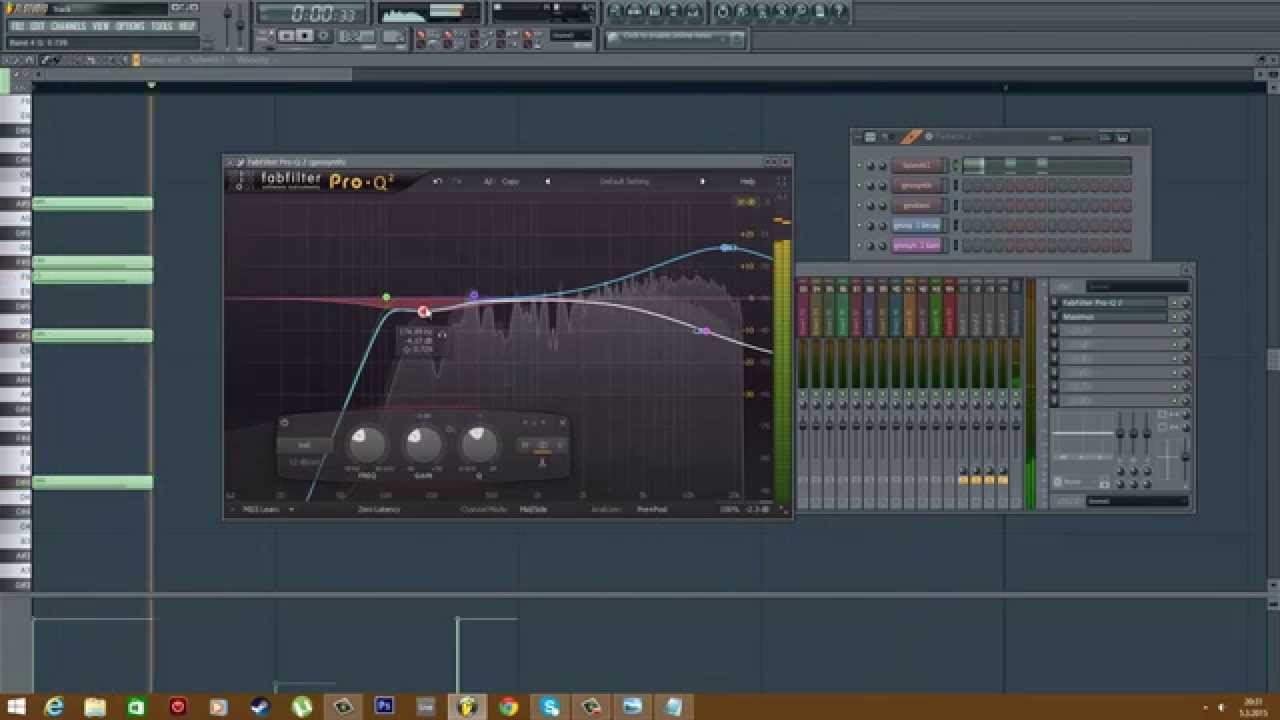This screenshot has height=720, width=1280.
Task: Open Skype from the taskbar
Action: click(x=550, y=706)
